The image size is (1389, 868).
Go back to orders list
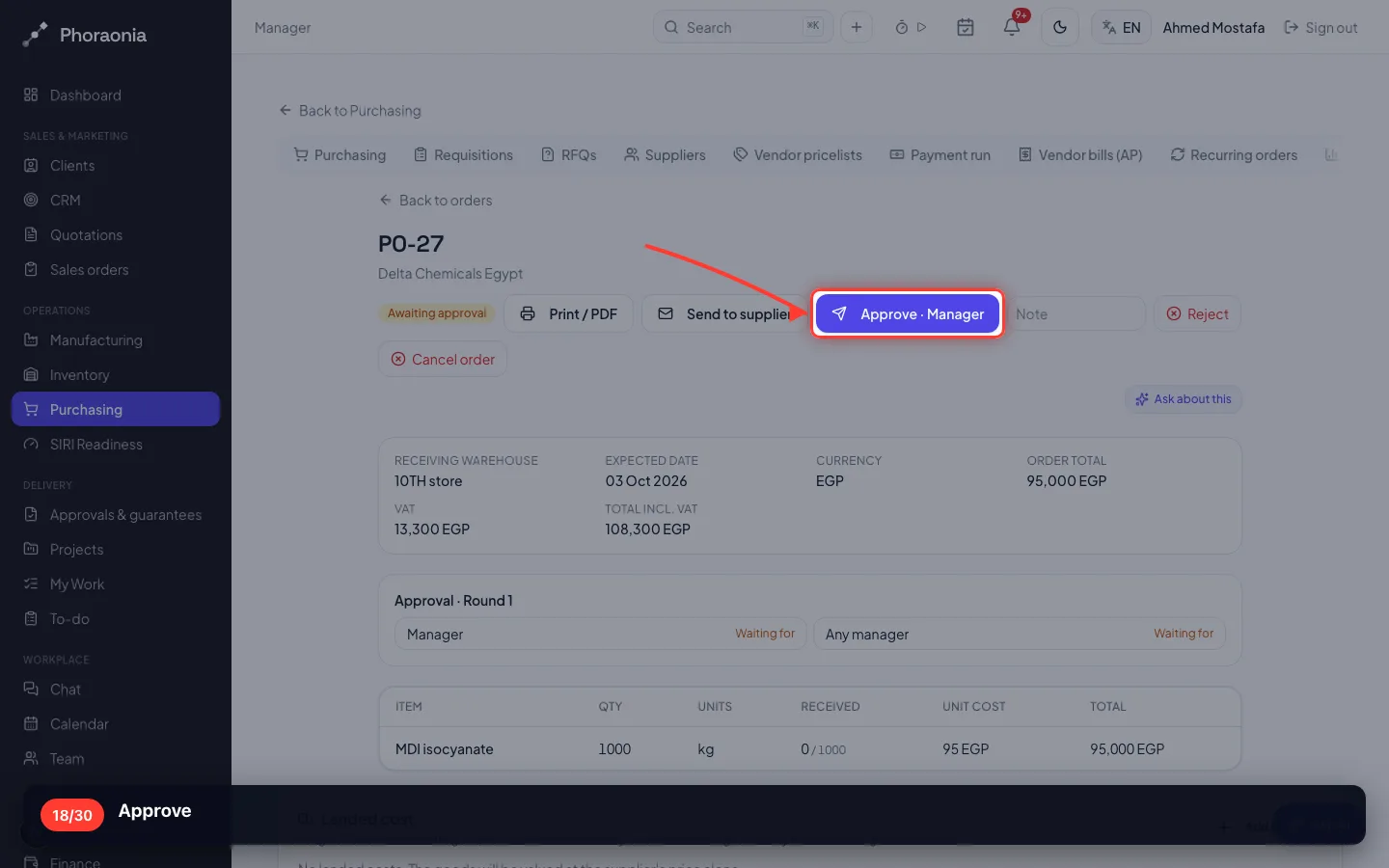[436, 201]
